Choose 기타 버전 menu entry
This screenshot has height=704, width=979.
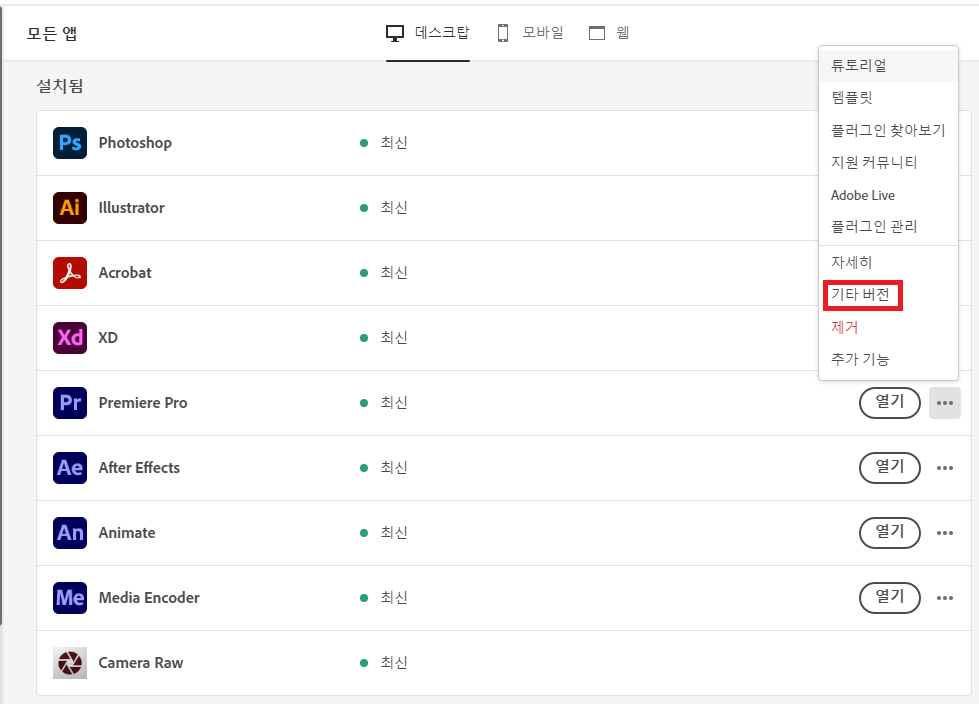(x=888, y=295)
